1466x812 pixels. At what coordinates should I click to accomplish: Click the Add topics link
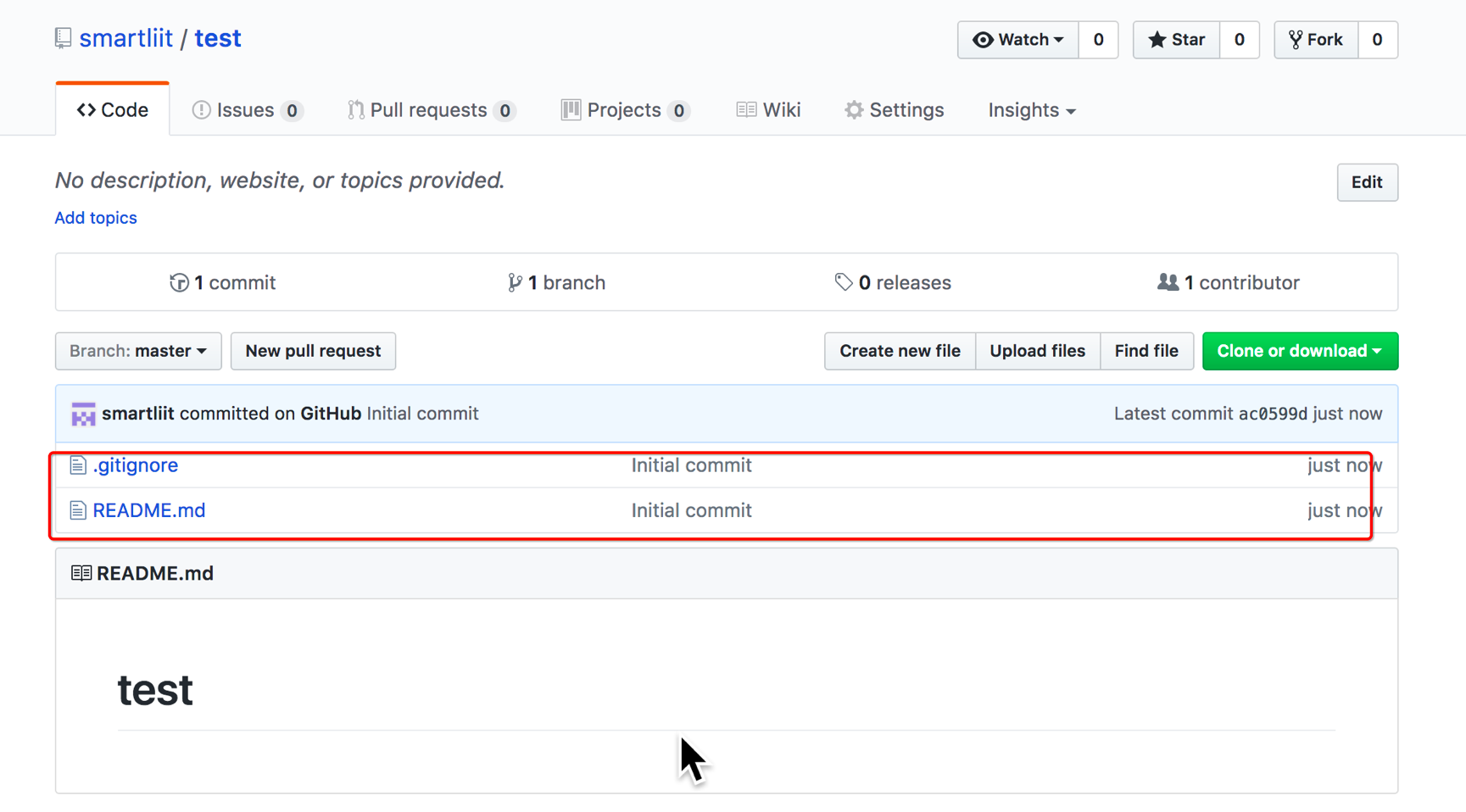click(96, 218)
